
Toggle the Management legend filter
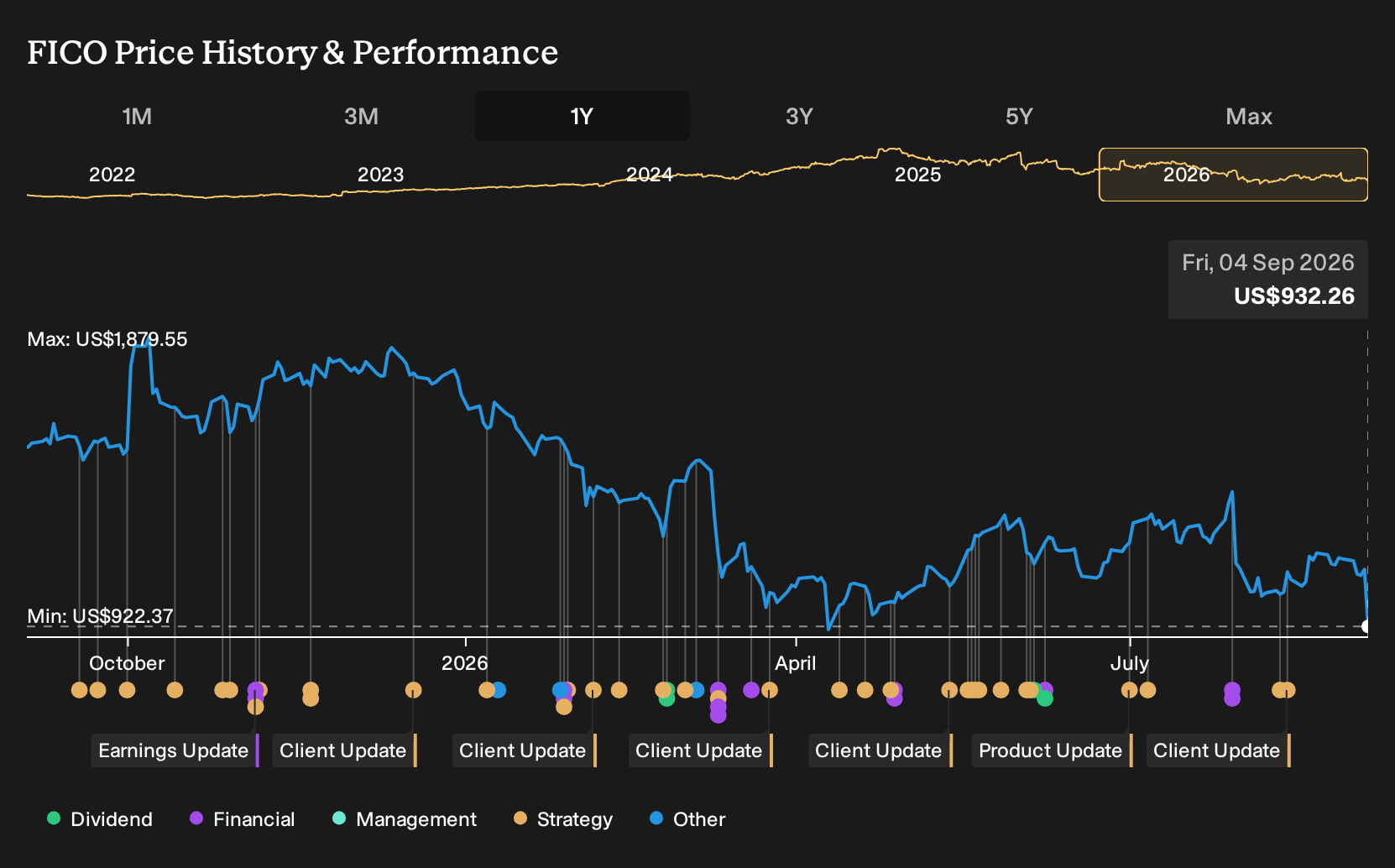click(405, 819)
